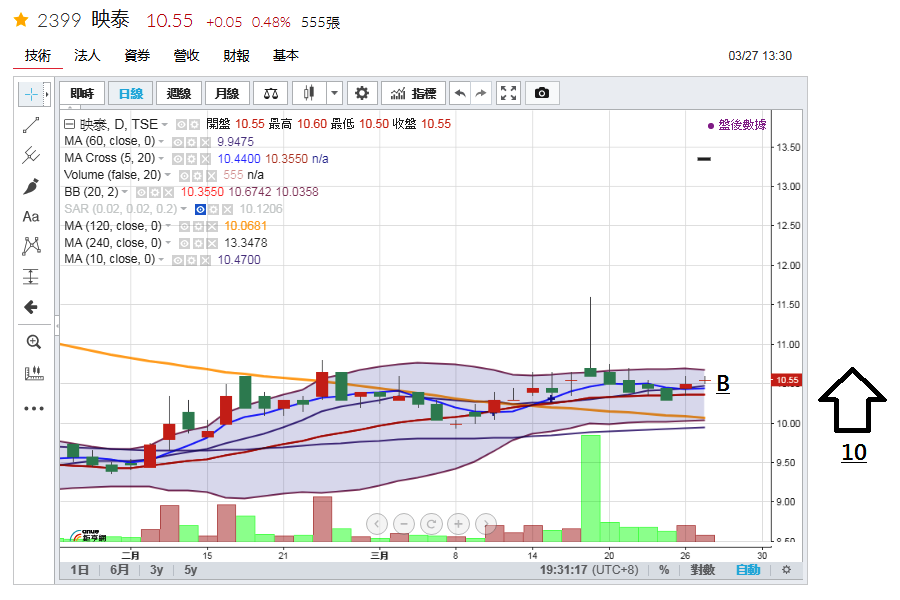Pick the trend line drawing tool
The width and height of the screenshot is (900, 600).
pyautogui.click(x=31, y=125)
